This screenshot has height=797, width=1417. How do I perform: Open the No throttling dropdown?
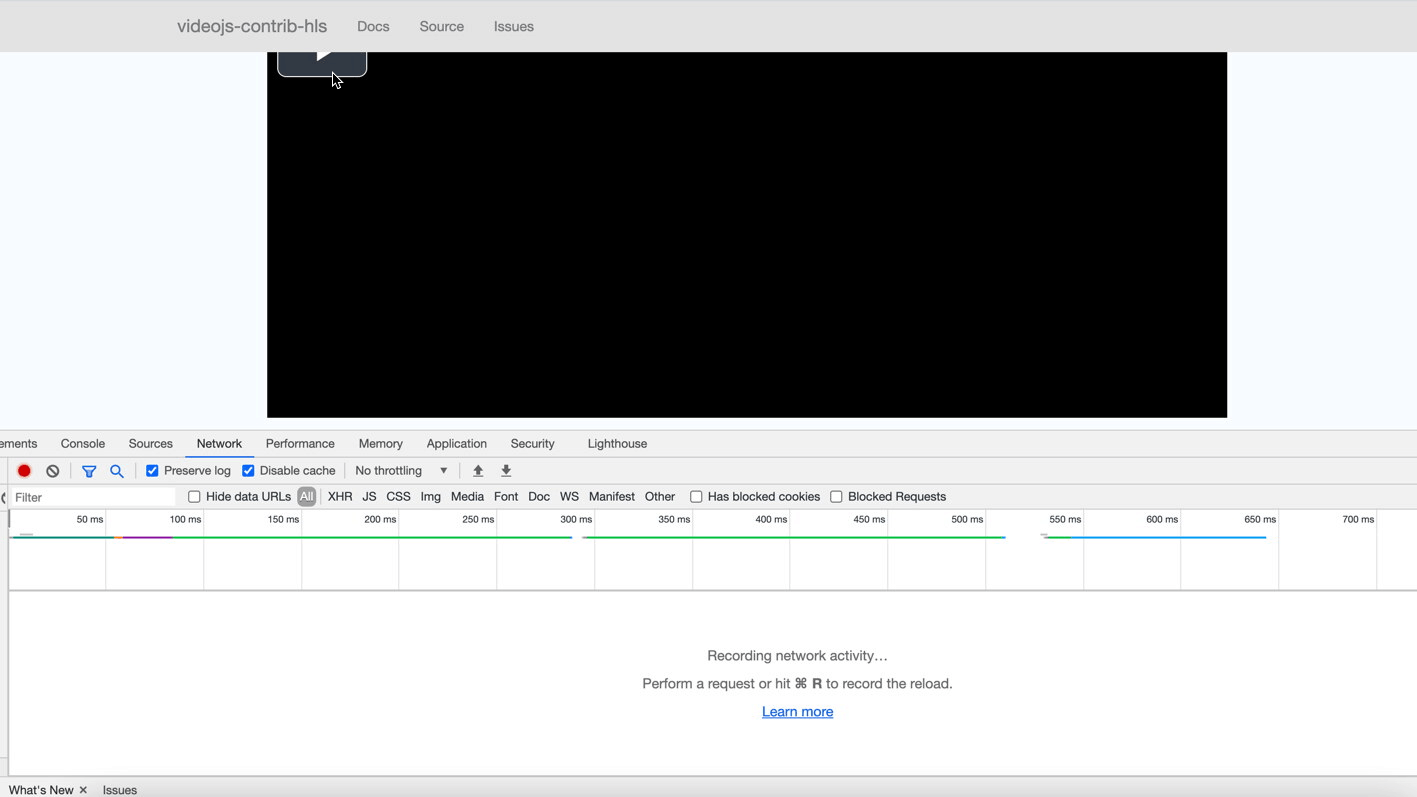click(401, 471)
